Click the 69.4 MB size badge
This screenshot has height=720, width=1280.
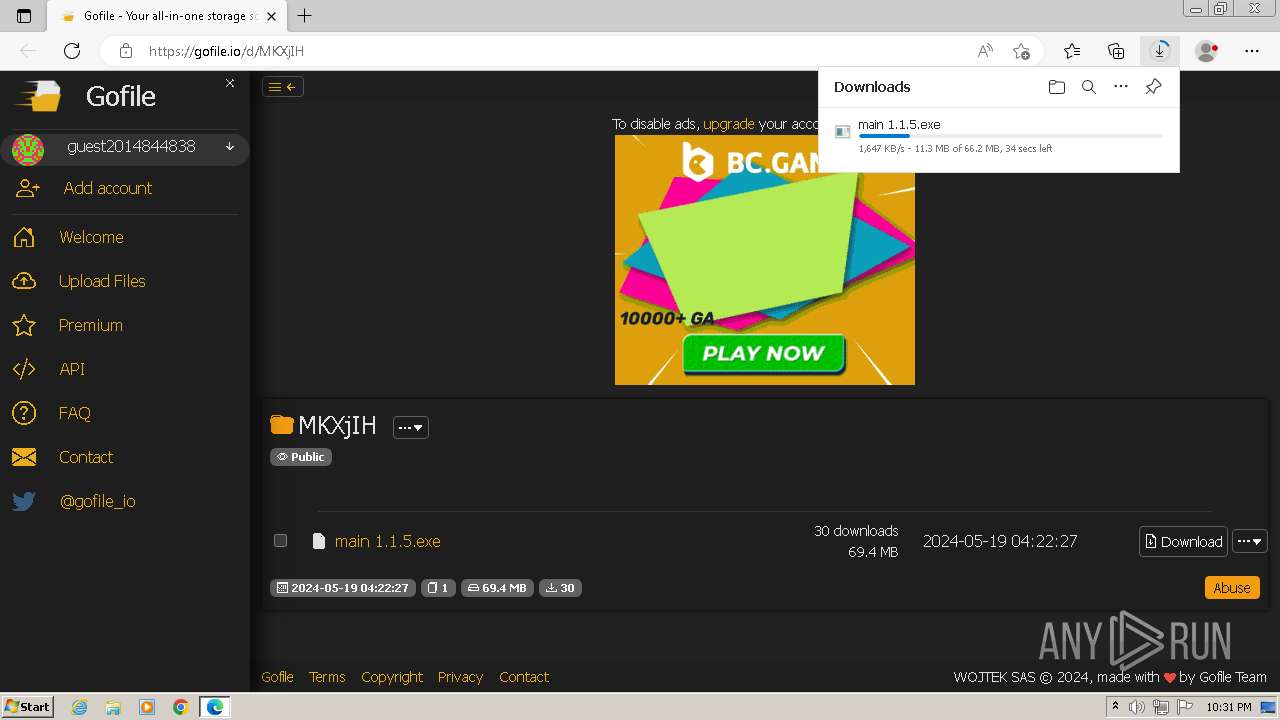[x=497, y=588]
